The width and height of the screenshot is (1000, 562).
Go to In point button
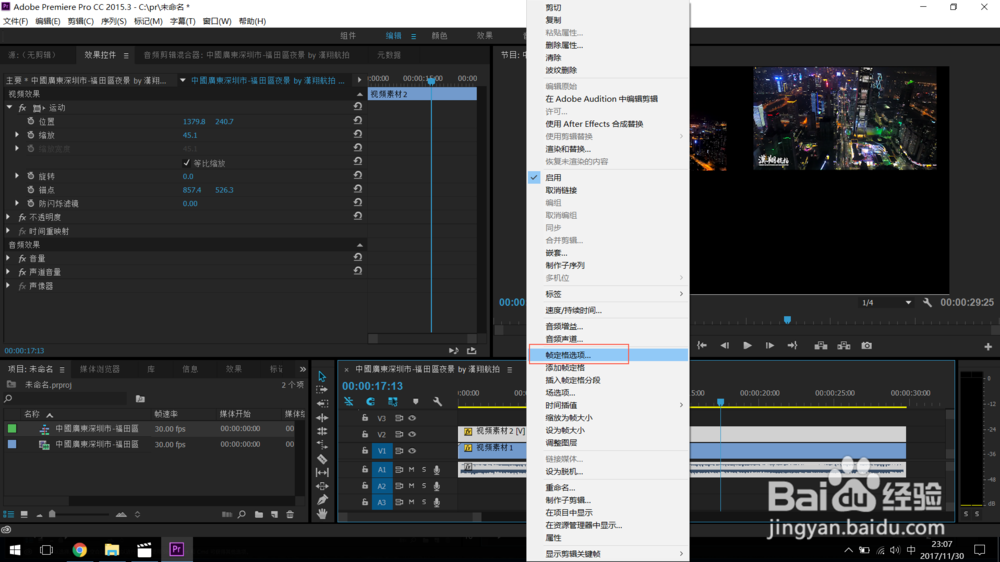click(702, 346)
